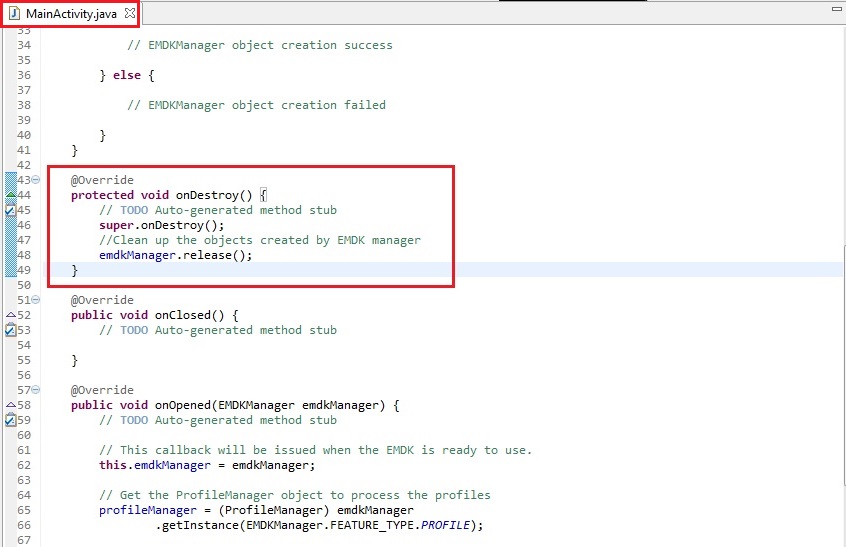Click the TODO task marker at line 45
Image resolution: width=846 pixels, height=547 pixels.
click(x=10, y=210)
